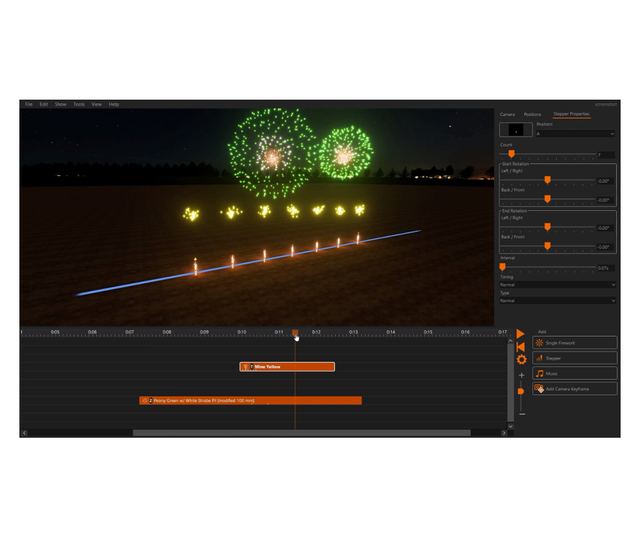Open the Show menu
The height and width of the screenshot is (538, 640).
(60, 104)
